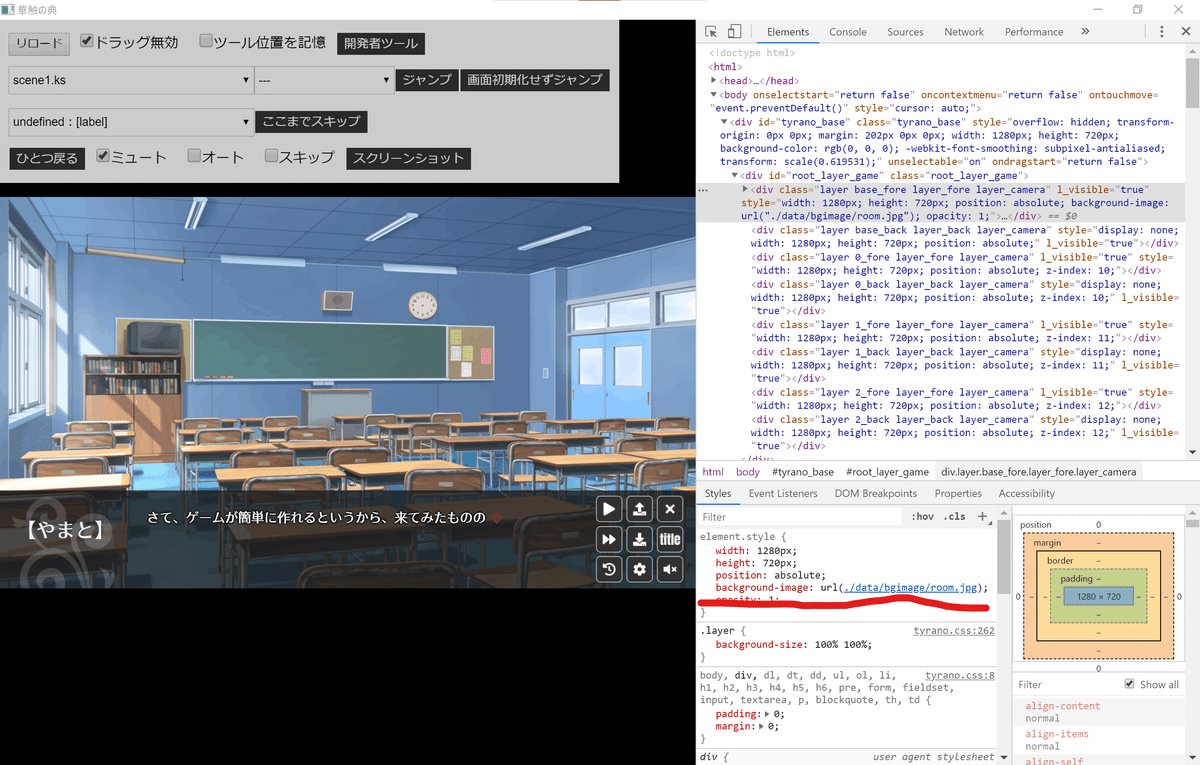Toggle the ドラッグ無効 checkbox
This screenshot has width=1200, height=765.
[x=87, y=41]
